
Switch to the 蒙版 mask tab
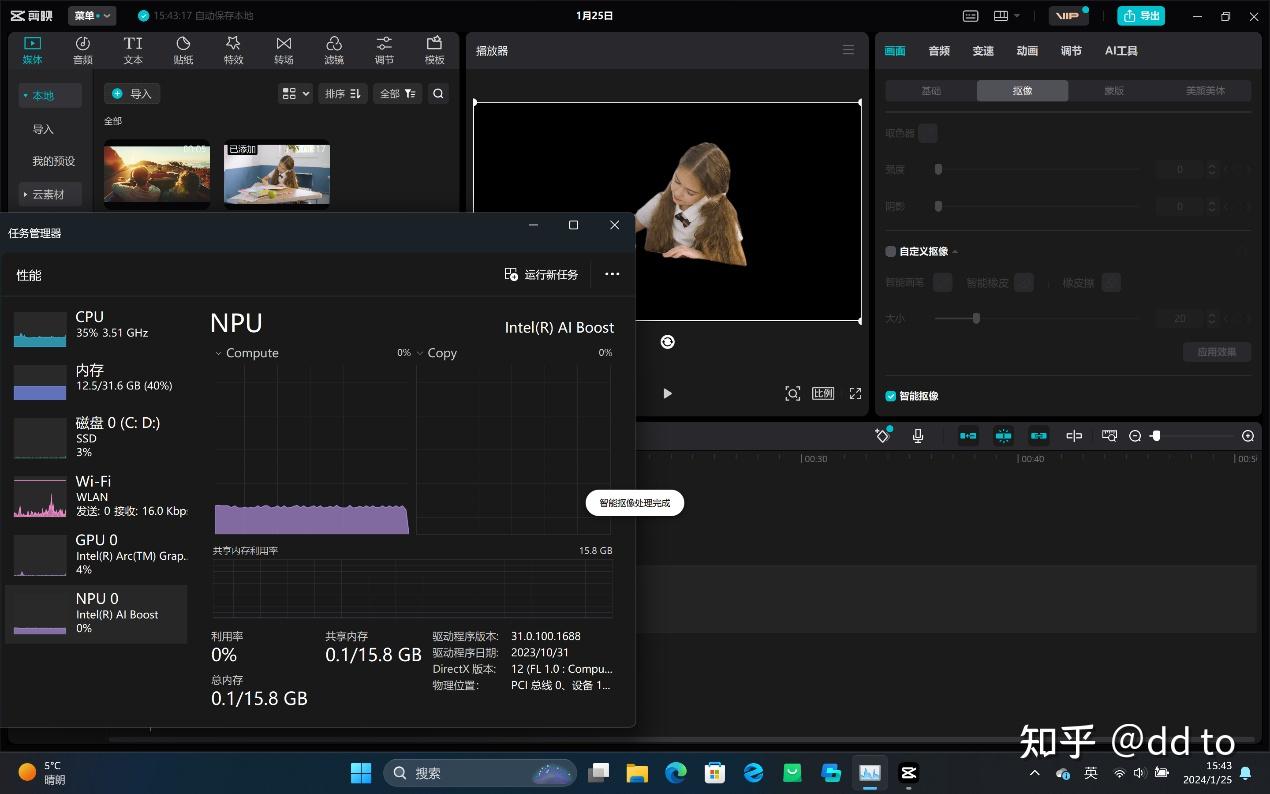pos(1113,91)
